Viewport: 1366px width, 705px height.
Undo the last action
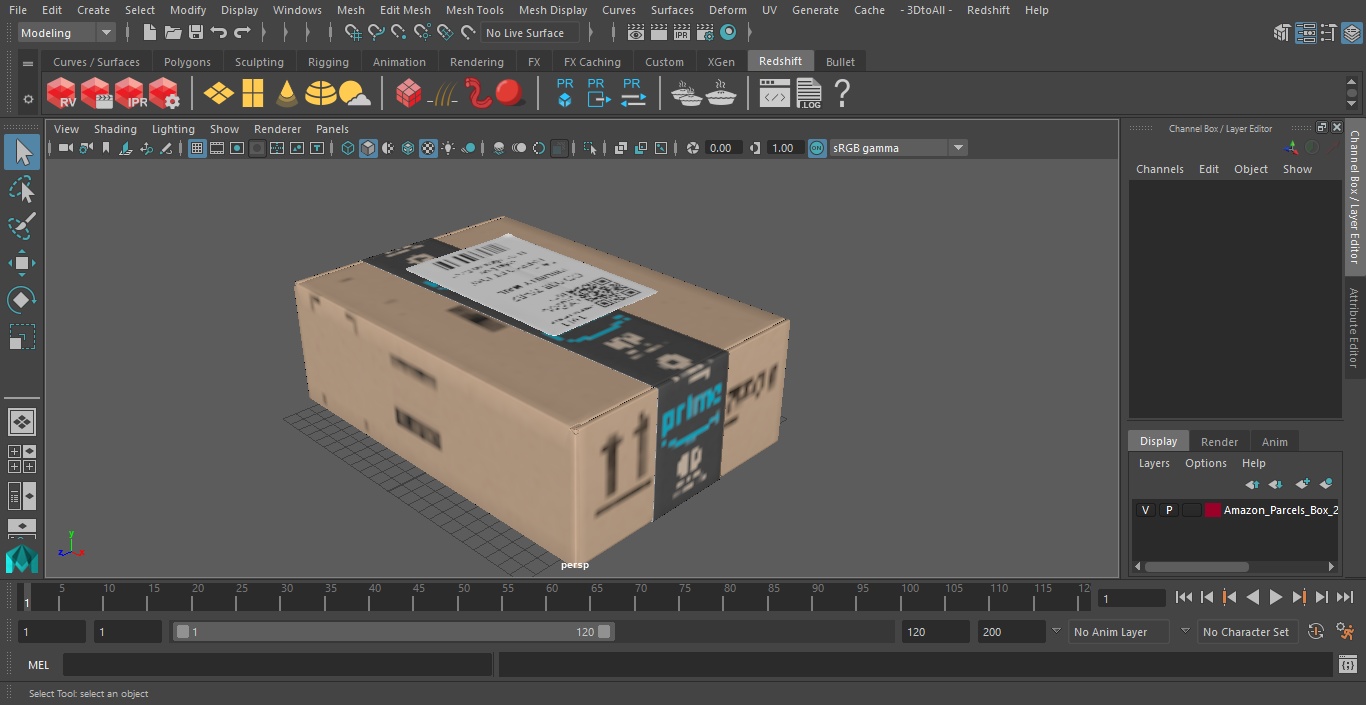219,33
